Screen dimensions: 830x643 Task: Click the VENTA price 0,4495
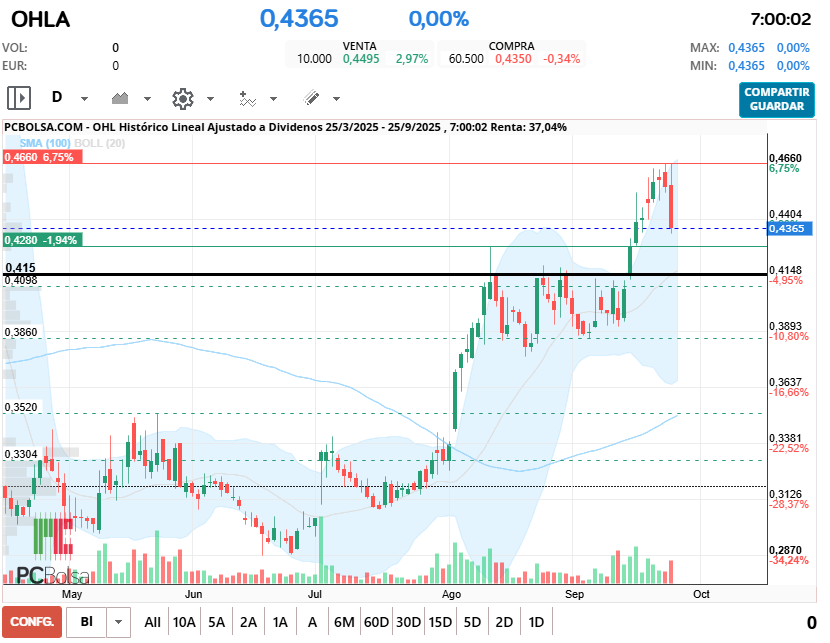361,59
